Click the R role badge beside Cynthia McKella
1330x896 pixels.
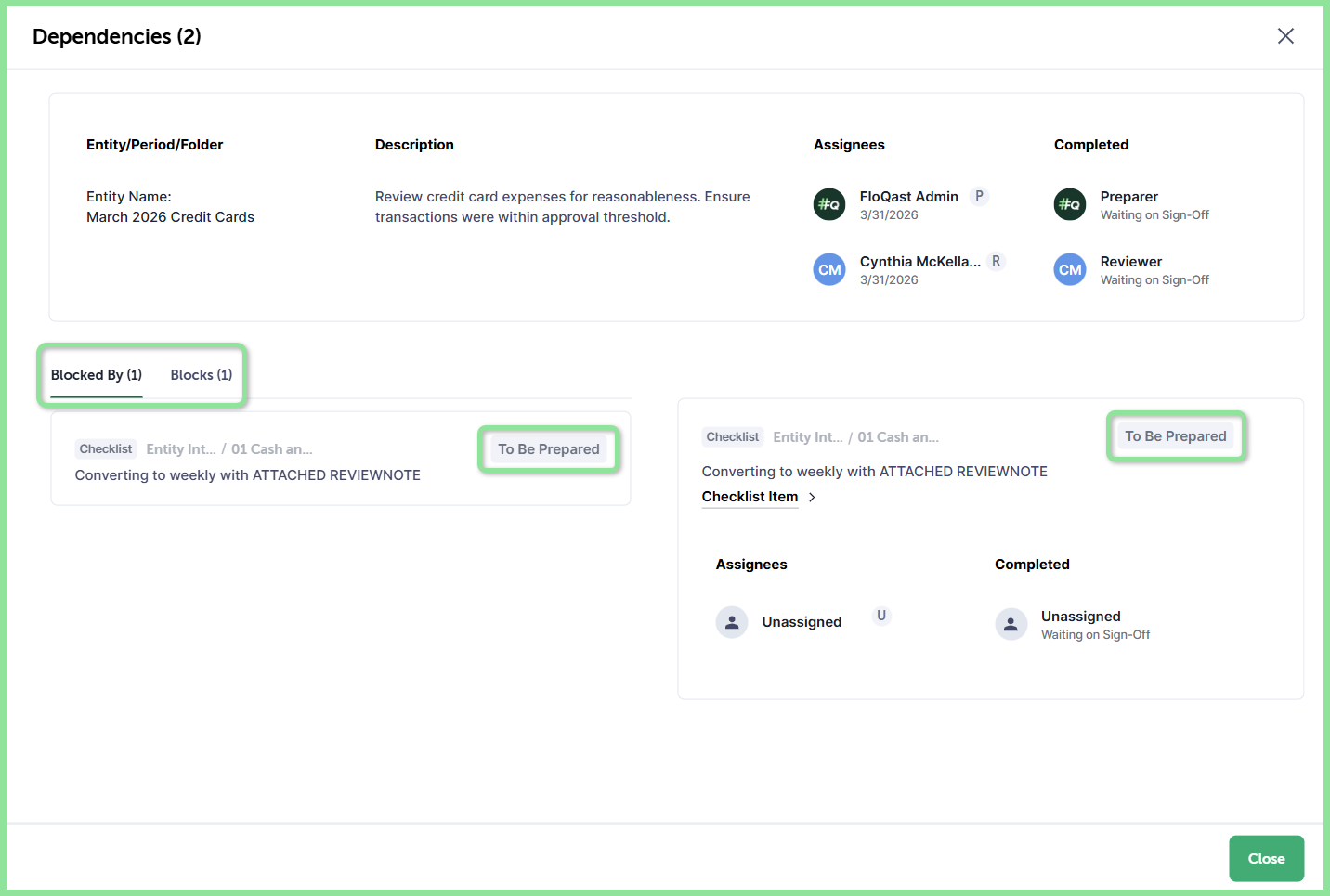click(x=996, y=261)
